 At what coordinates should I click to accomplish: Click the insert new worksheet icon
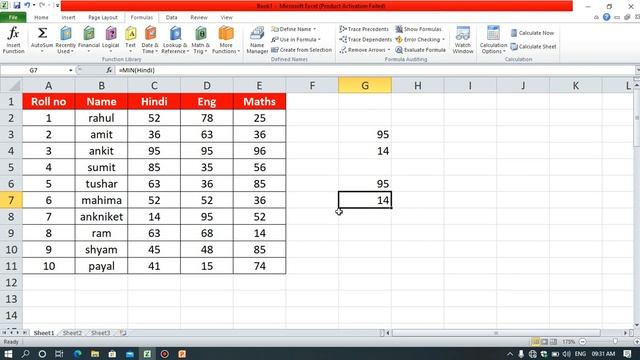pos(122,333)
